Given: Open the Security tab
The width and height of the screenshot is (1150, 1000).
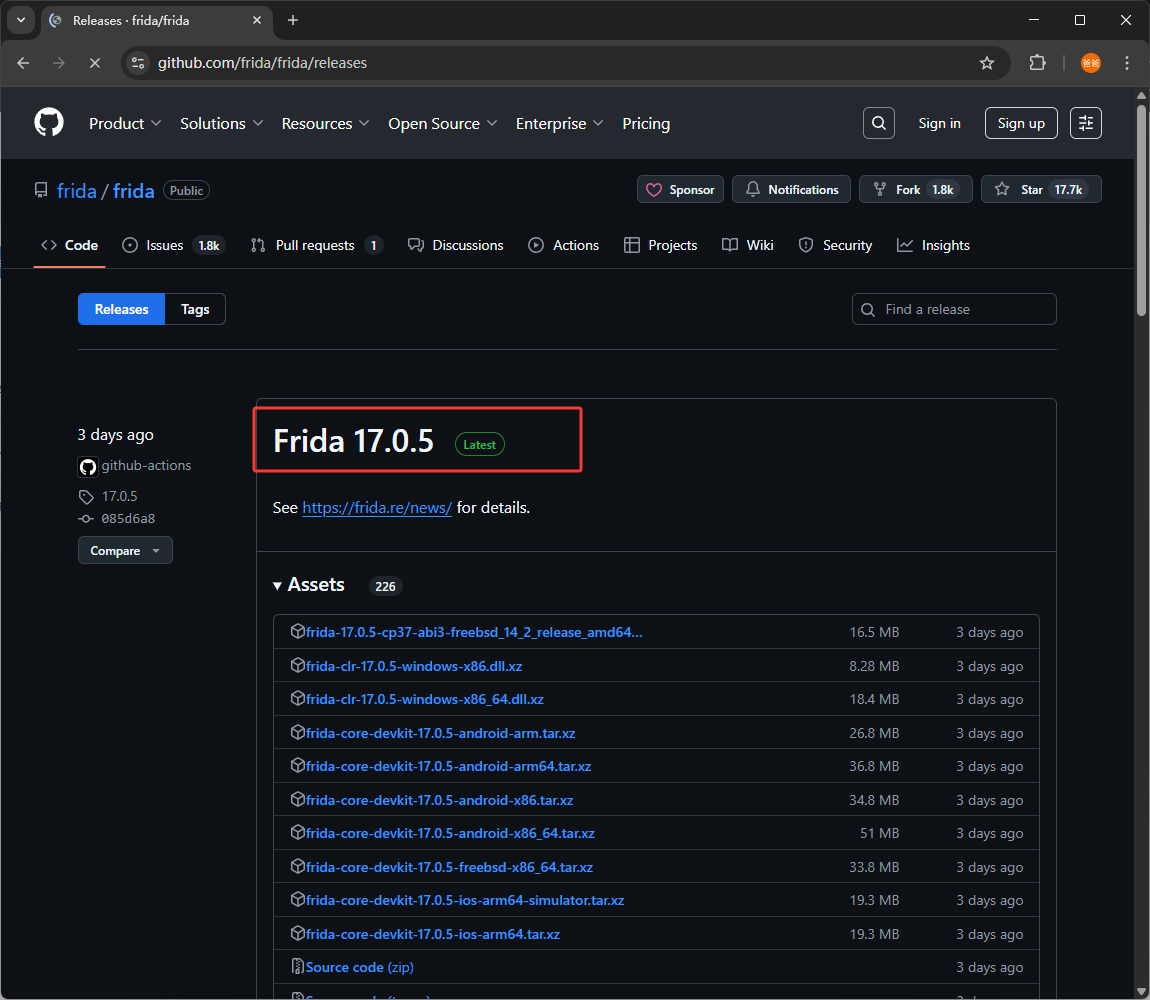Looking at the screenshot, I should tap(835, 245).
